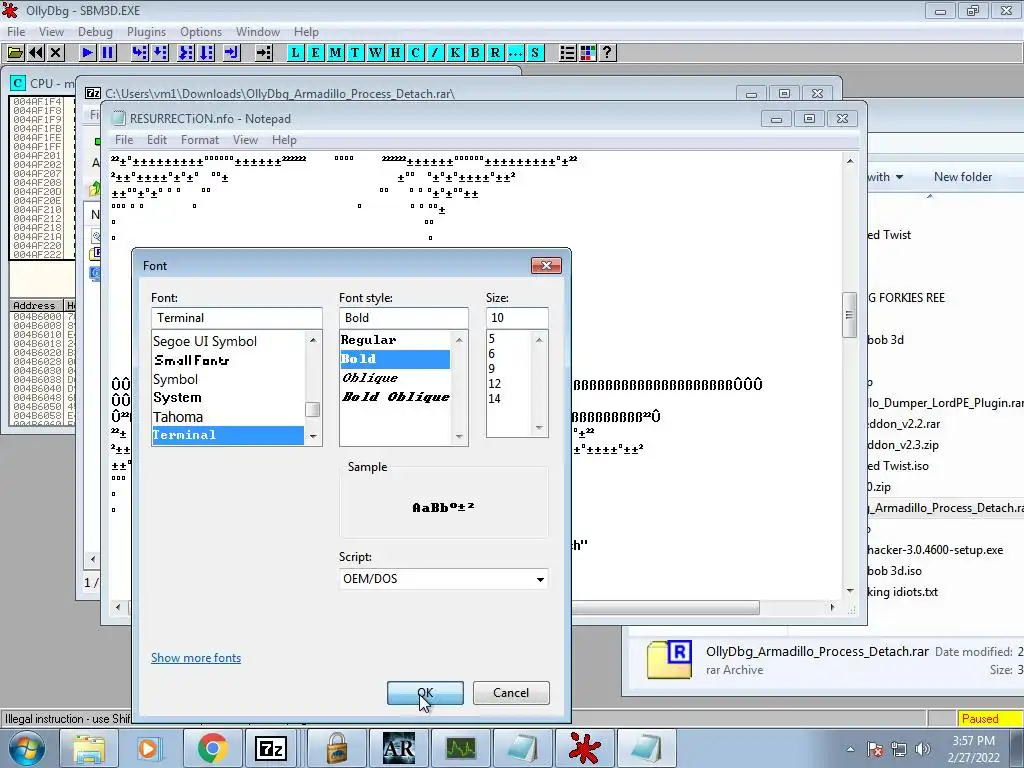Viewport: 1024px width, 768px height.
Task: Restart program using the rewind icon
Action: [36, 53]
